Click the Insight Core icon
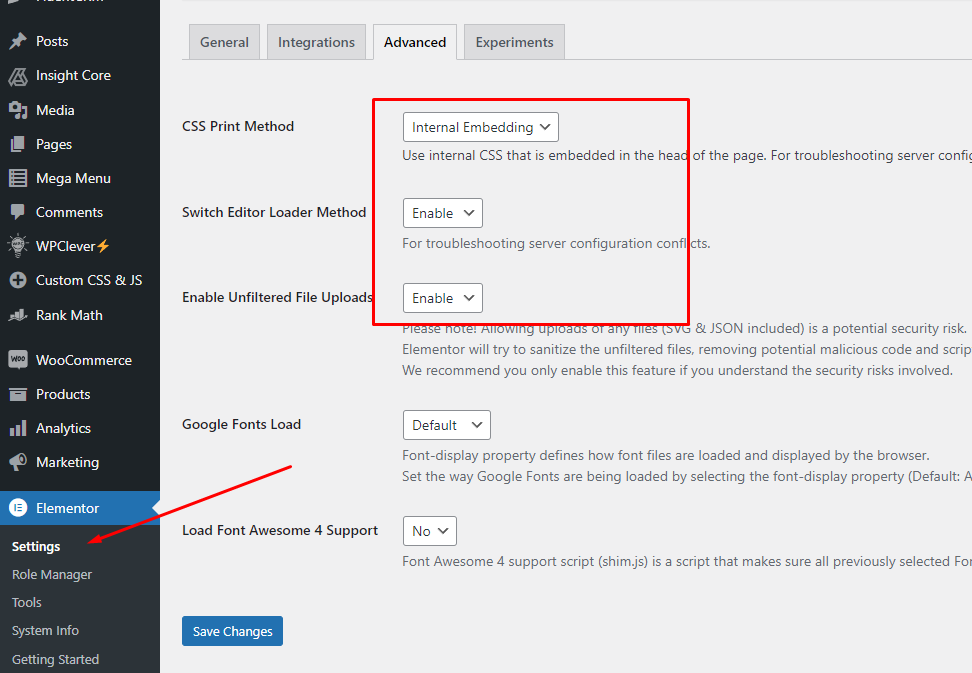972x673 pixels. (18, 76)
